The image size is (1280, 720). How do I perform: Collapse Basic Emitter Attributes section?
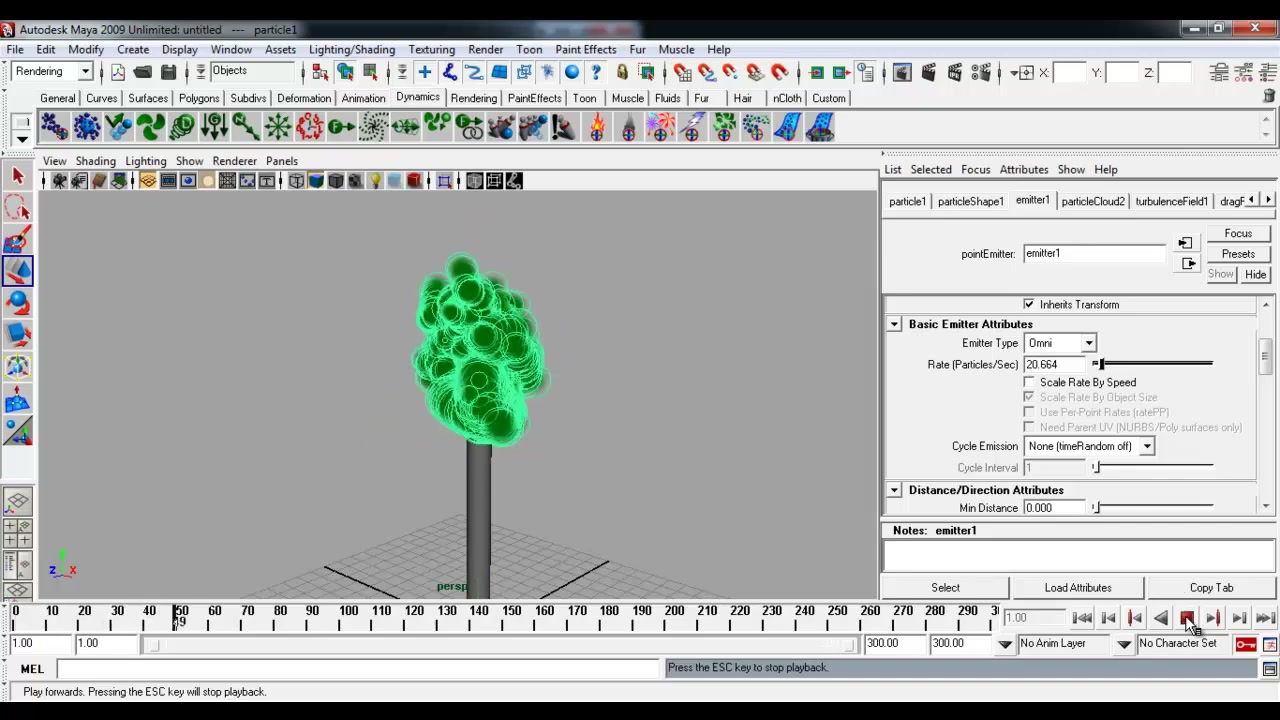[x=894, y=324]
